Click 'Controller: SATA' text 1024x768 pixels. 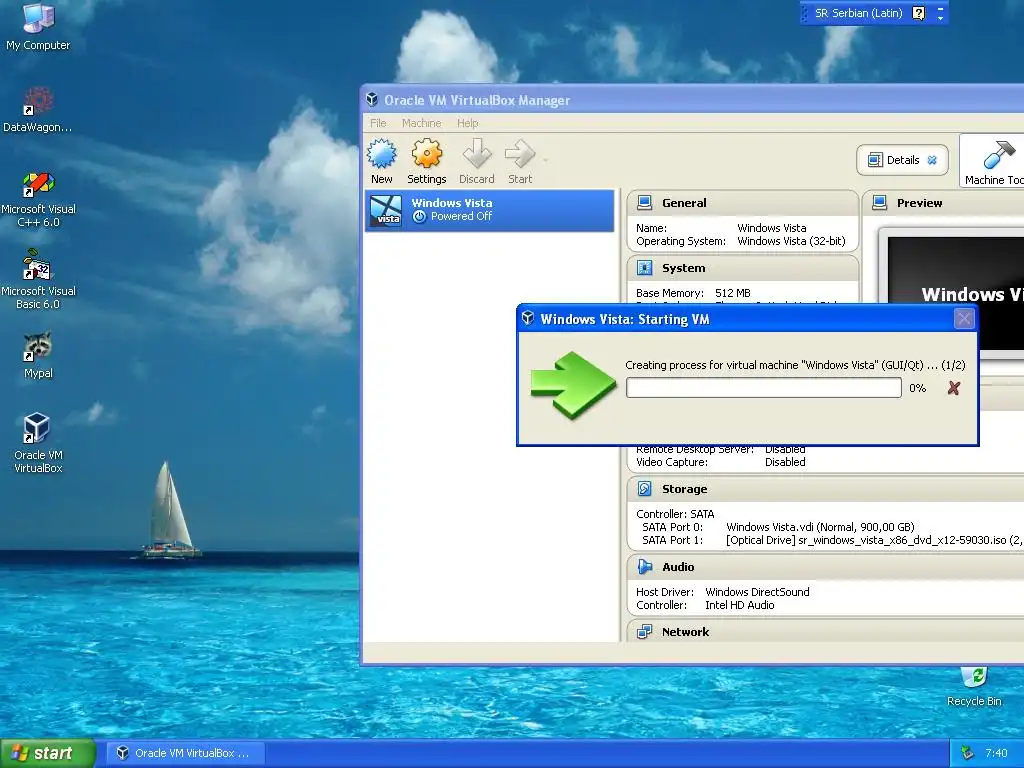point(675,514)
